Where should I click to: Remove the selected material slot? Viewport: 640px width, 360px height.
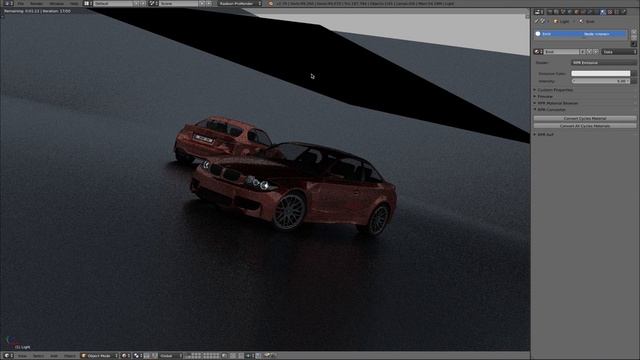point(634,37)
